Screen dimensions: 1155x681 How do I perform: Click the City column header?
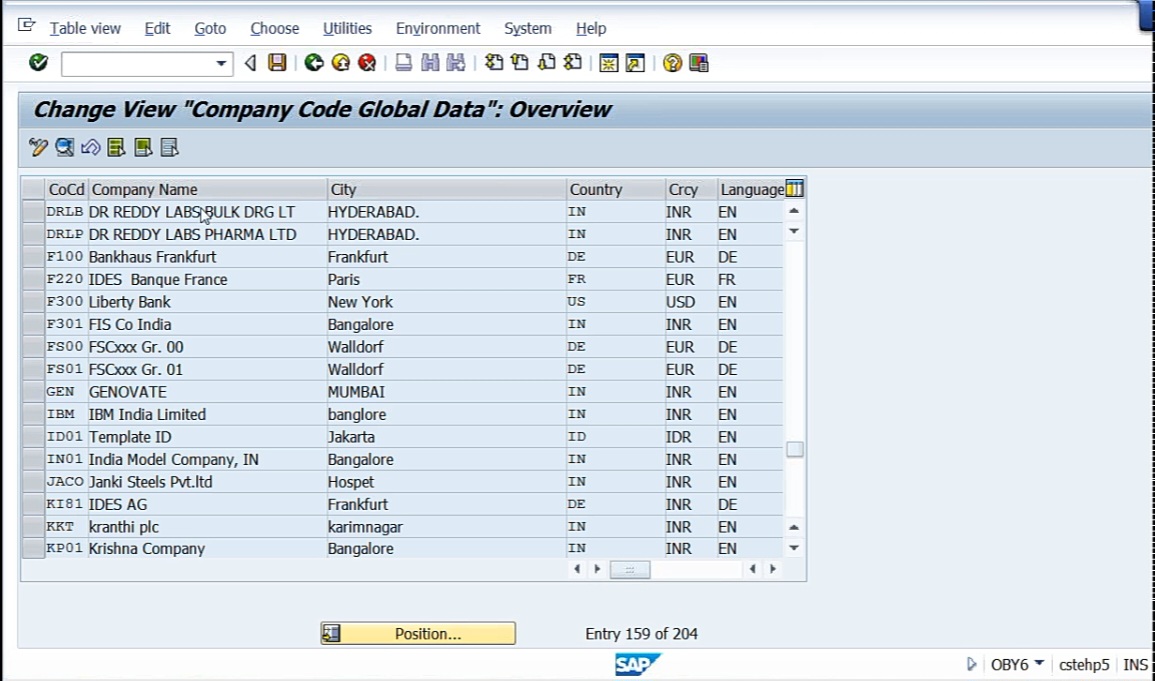[x=446, y=189]
